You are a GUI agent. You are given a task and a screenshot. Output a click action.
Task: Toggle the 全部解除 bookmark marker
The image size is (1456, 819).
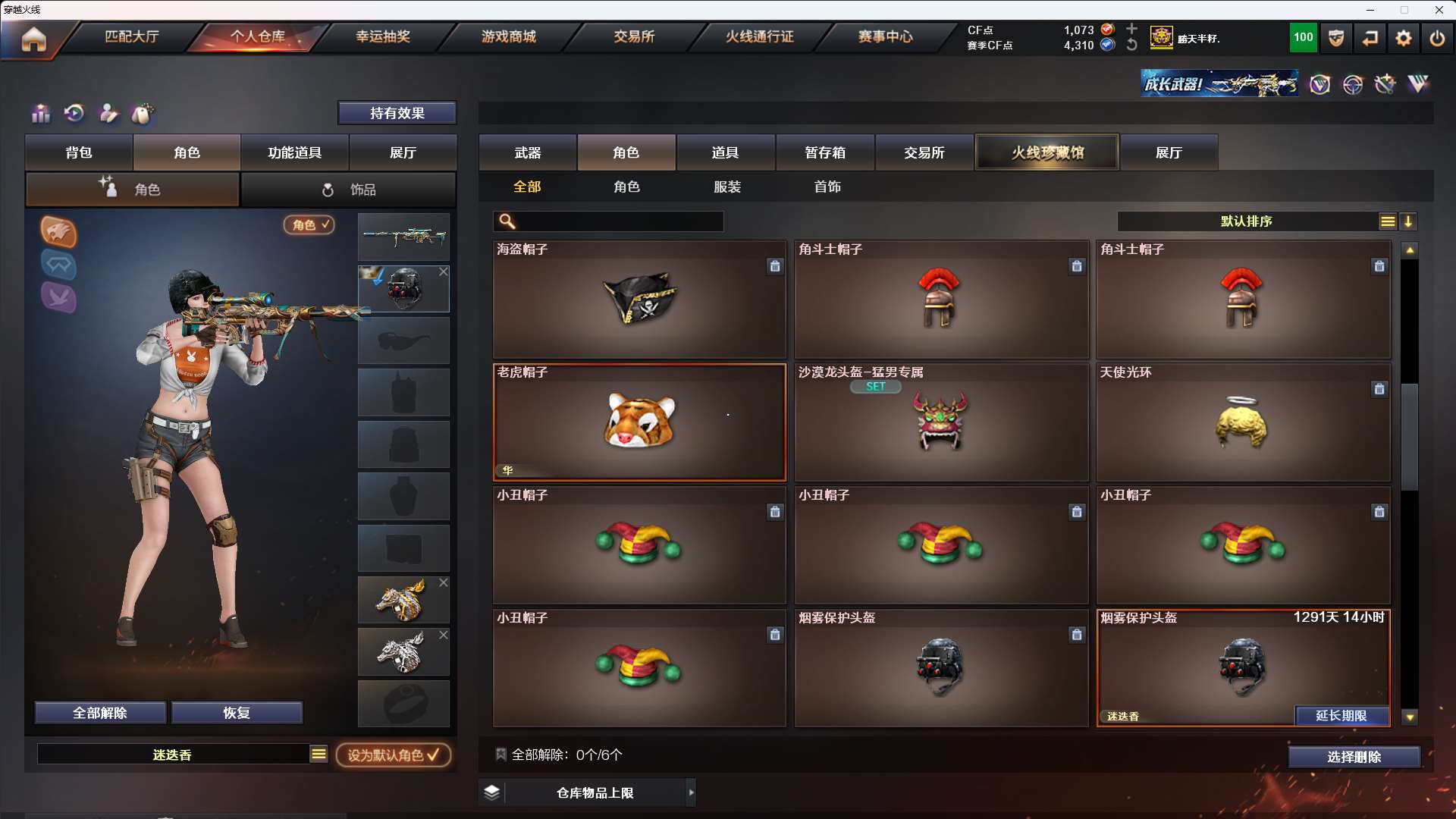[x=500, y=755]
